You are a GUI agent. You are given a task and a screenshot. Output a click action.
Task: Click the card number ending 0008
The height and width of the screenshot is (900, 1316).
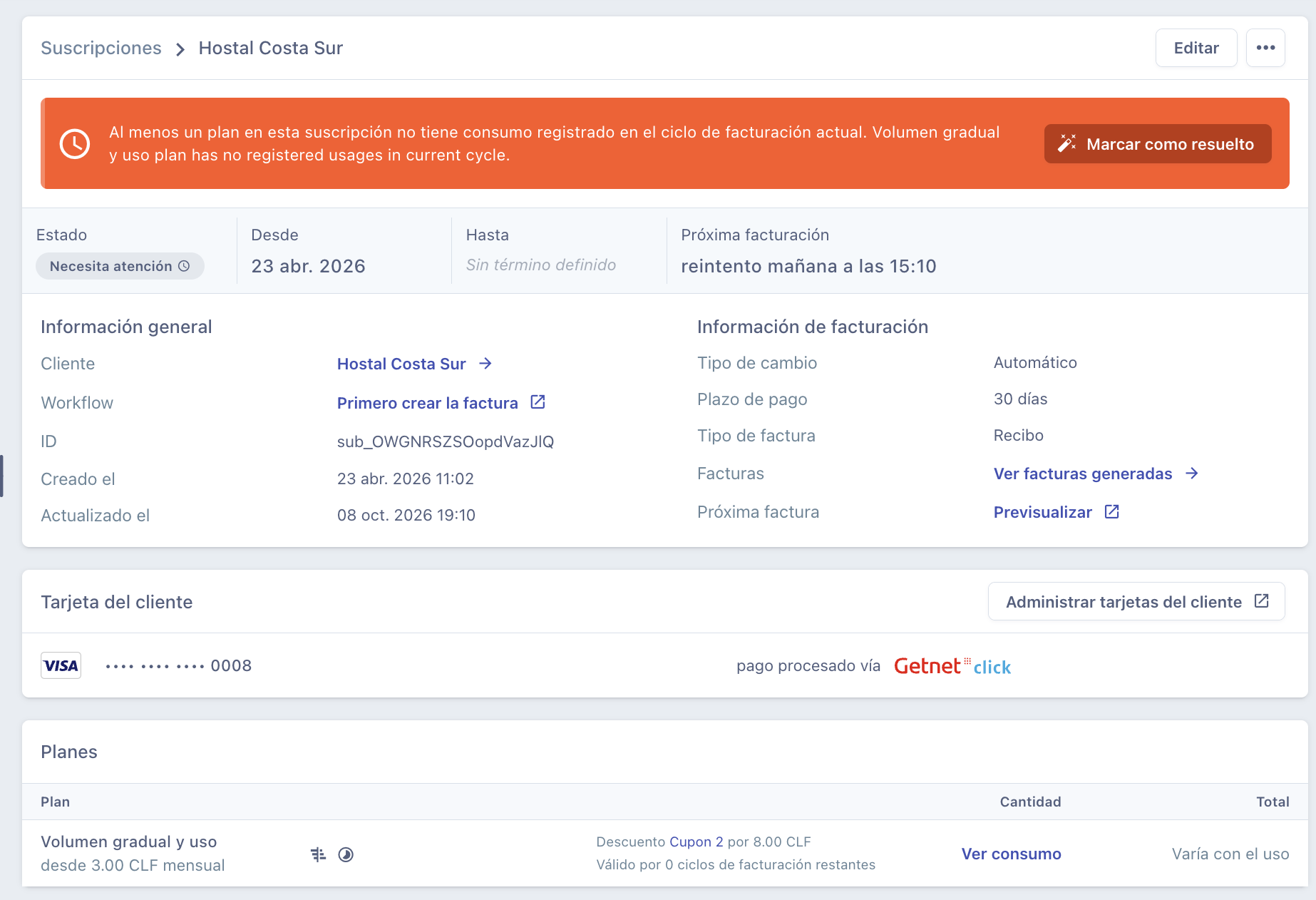178,665
